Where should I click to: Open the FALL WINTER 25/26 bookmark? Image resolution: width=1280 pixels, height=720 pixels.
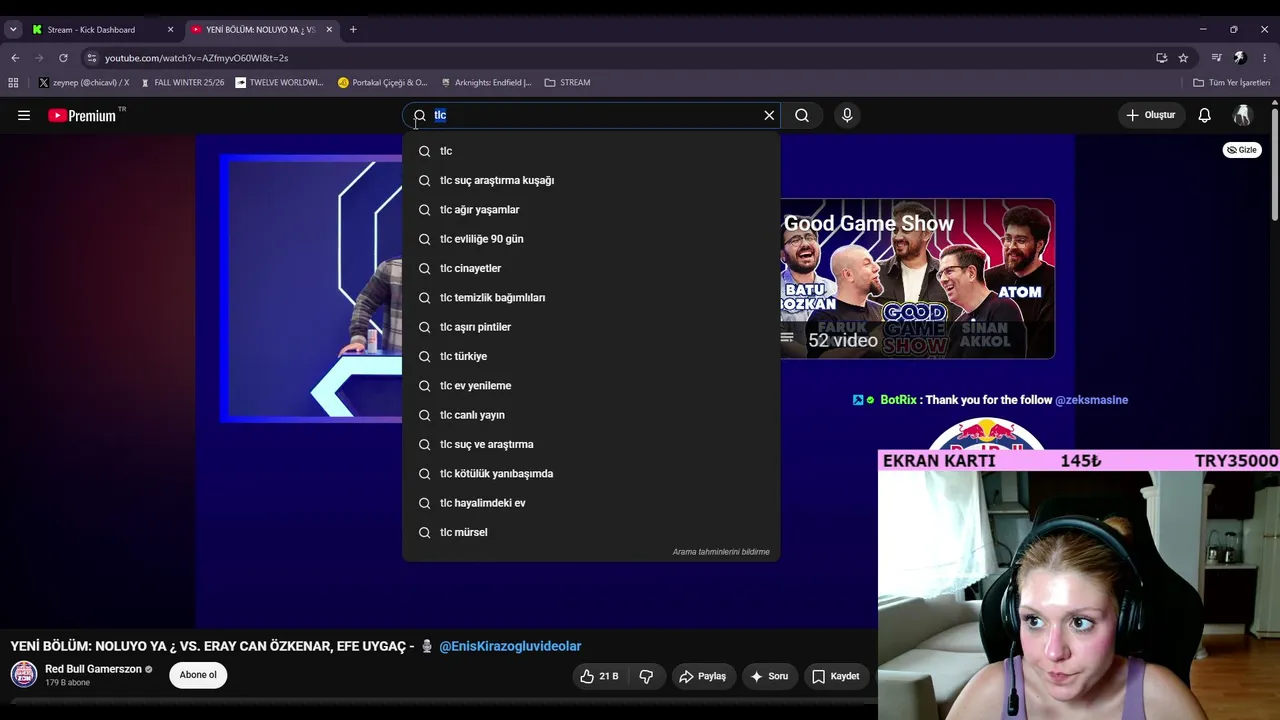pos(183,83)
